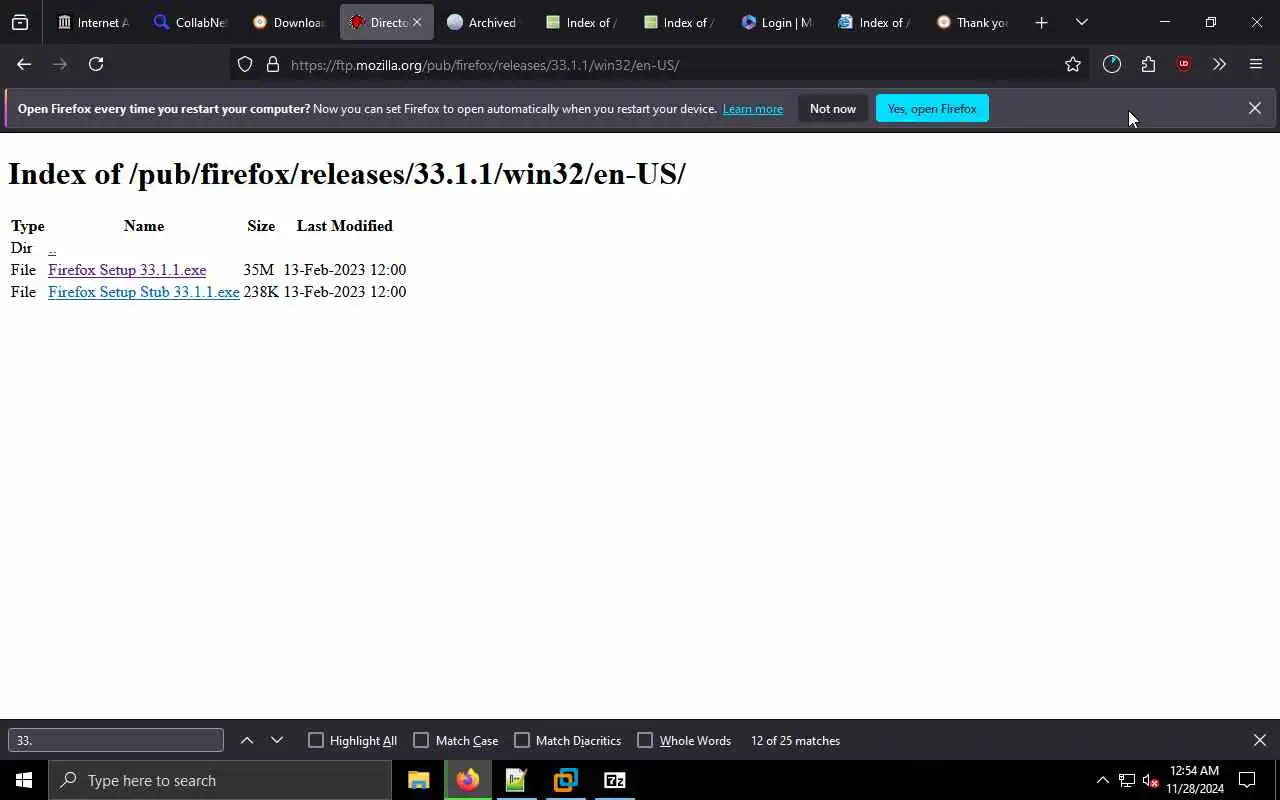Open Firefox View from the tab bar
1280x800 pixels.
pyautogui.click(x=20, y=22)
